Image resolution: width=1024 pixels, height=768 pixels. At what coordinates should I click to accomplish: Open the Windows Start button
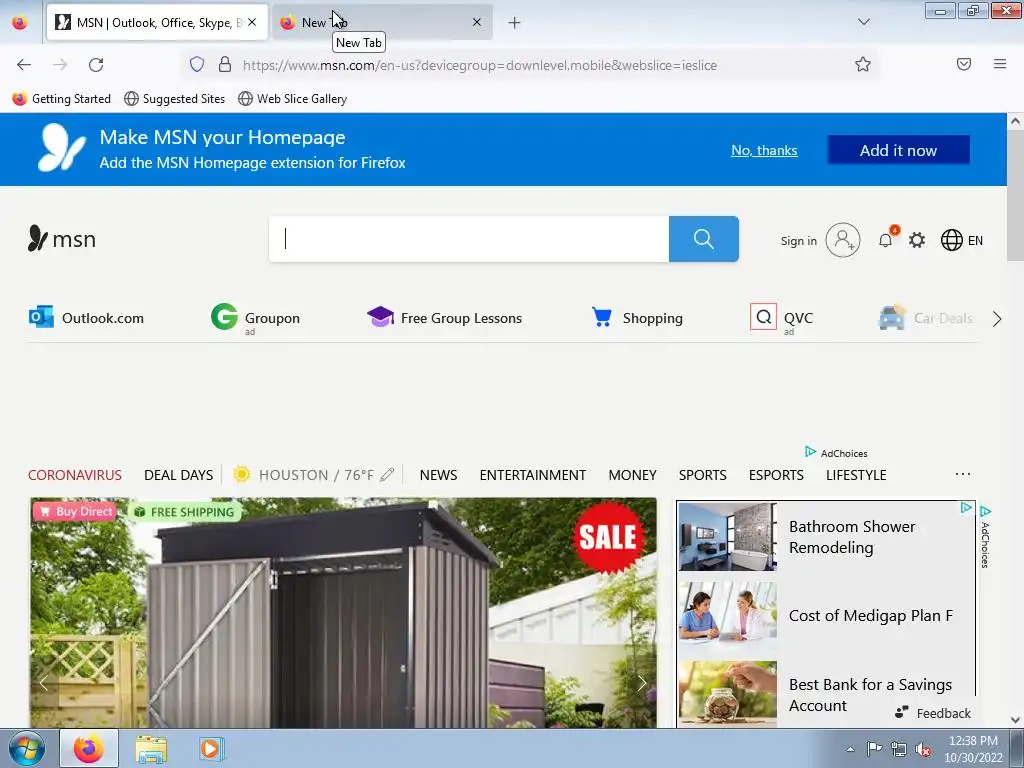pos(27,748)
